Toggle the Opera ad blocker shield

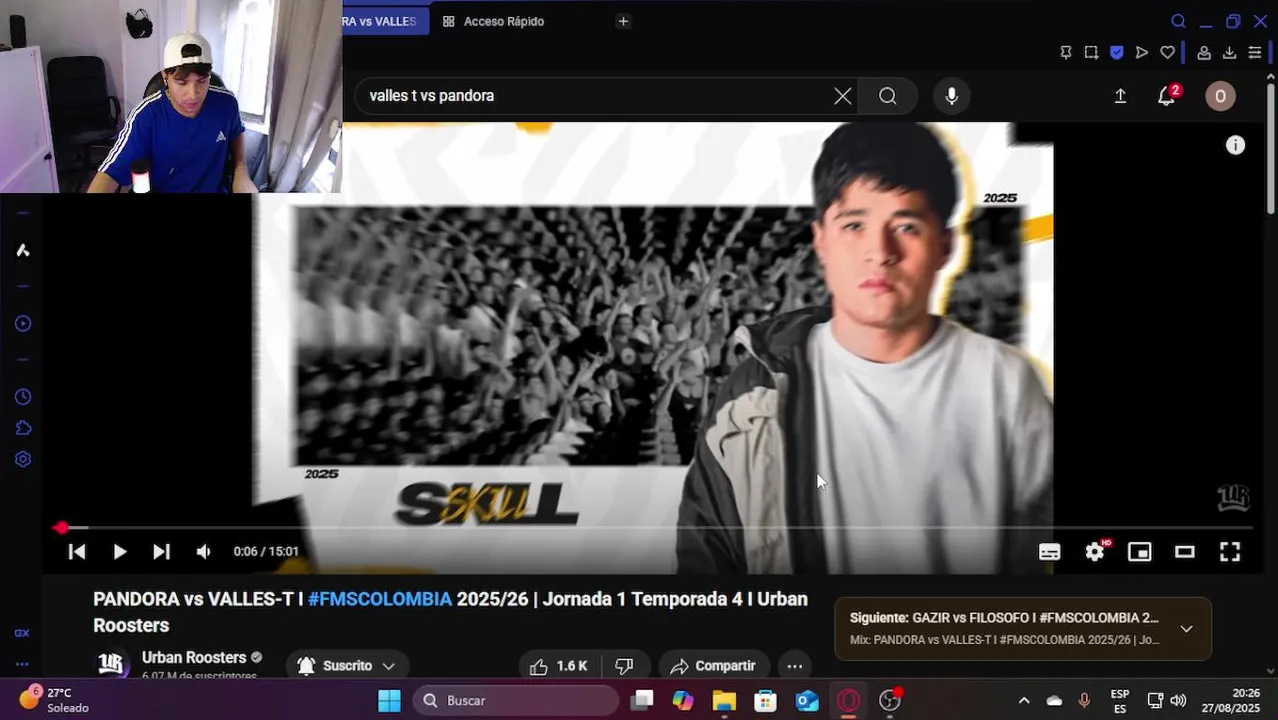pyautogui.click(x=1117, y=53)
